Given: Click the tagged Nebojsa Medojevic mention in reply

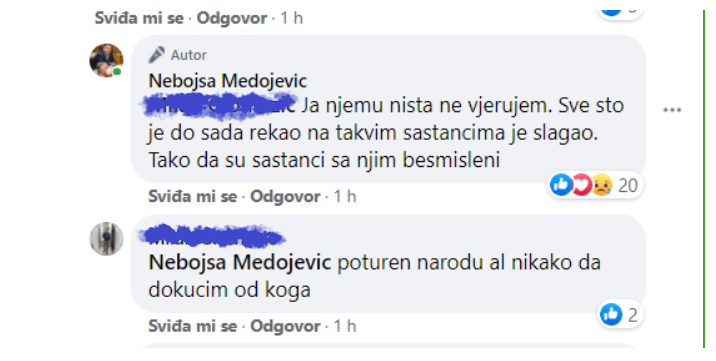Looking at the screenshot, I should (x=240, y=262).
